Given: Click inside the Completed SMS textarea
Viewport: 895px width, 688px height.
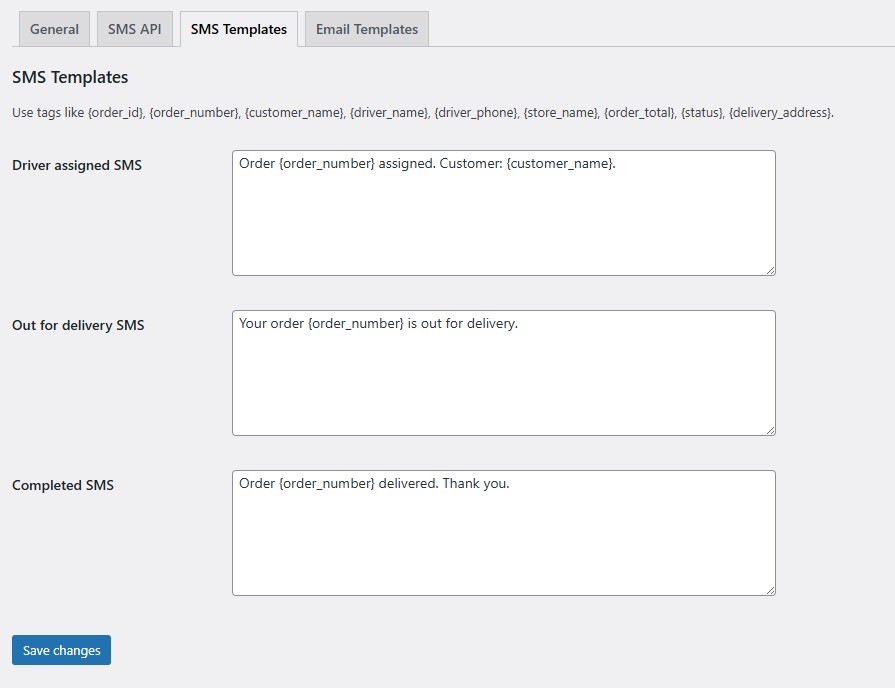Looking at the screenshot, I should [503, 532].
